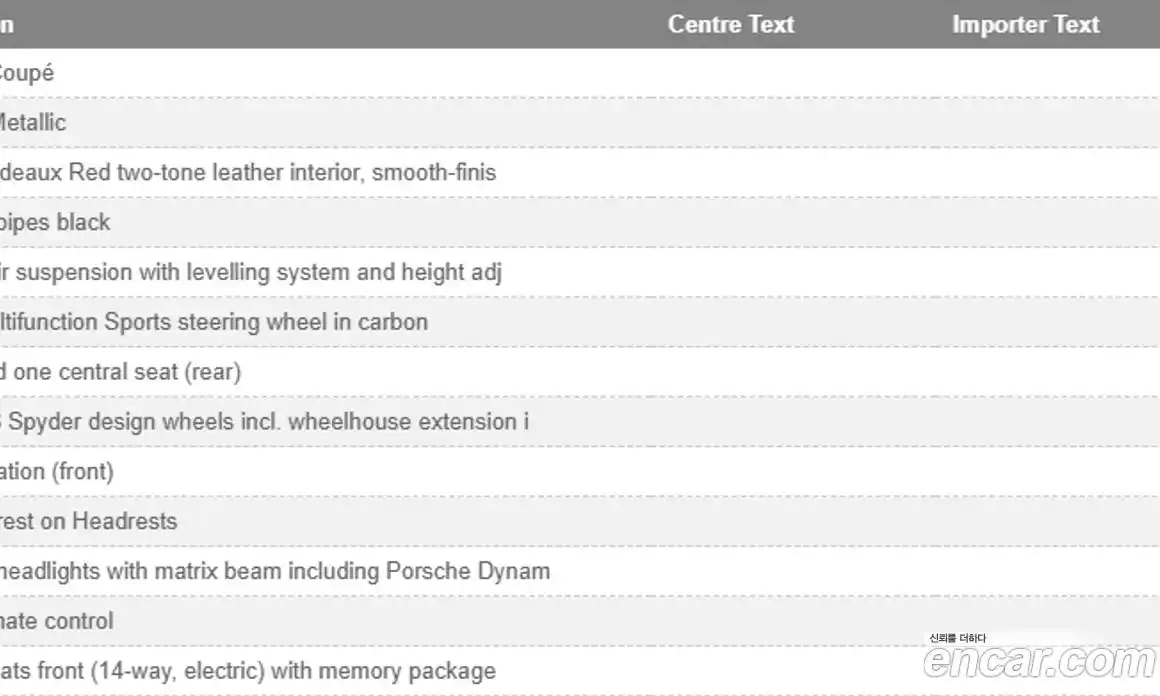Select the Spyder design wheels row
This screenshot has height=696, width=1160.
pos(264,422)
